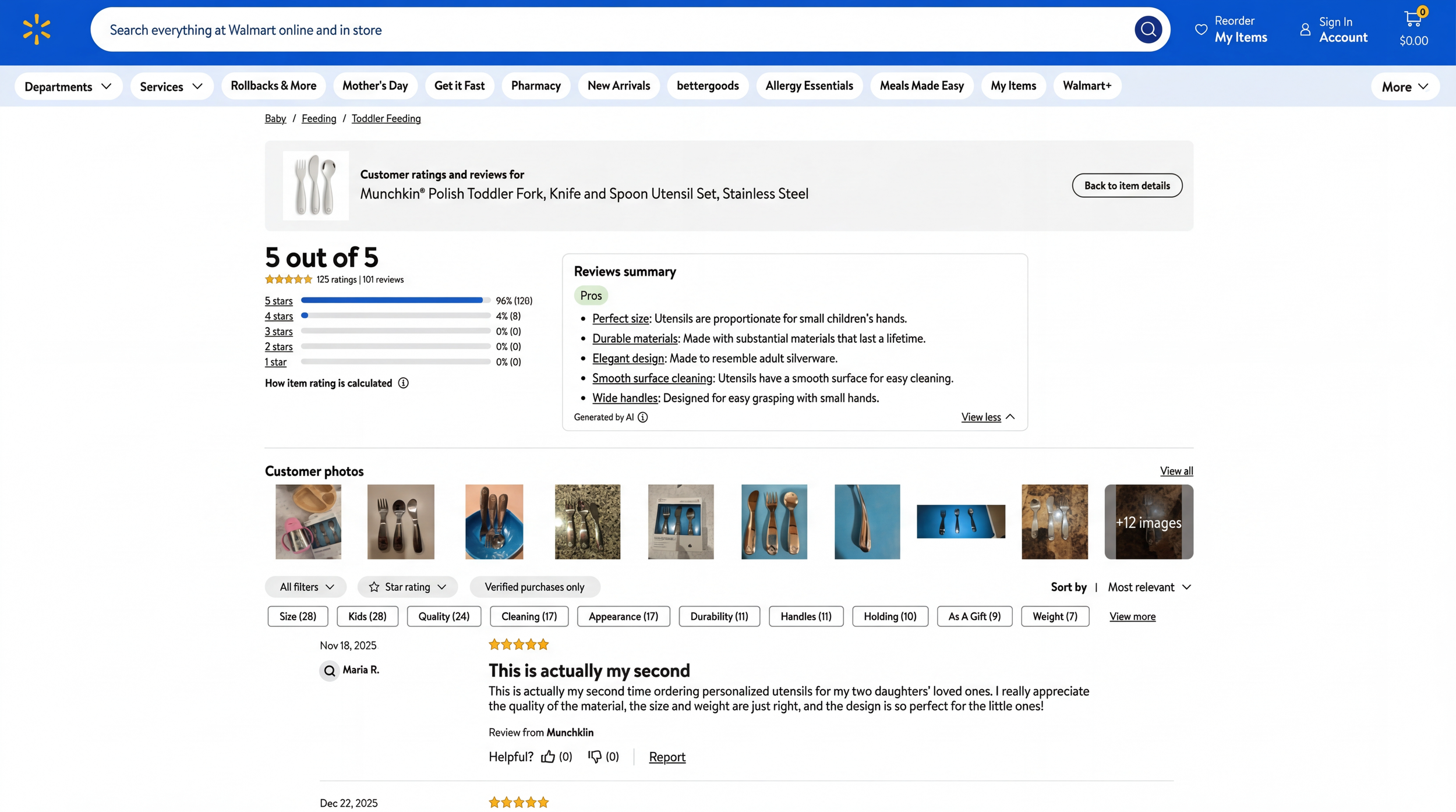Click the blue search magnifier button
This screenshot has width=1456, height=812.
1147,29
